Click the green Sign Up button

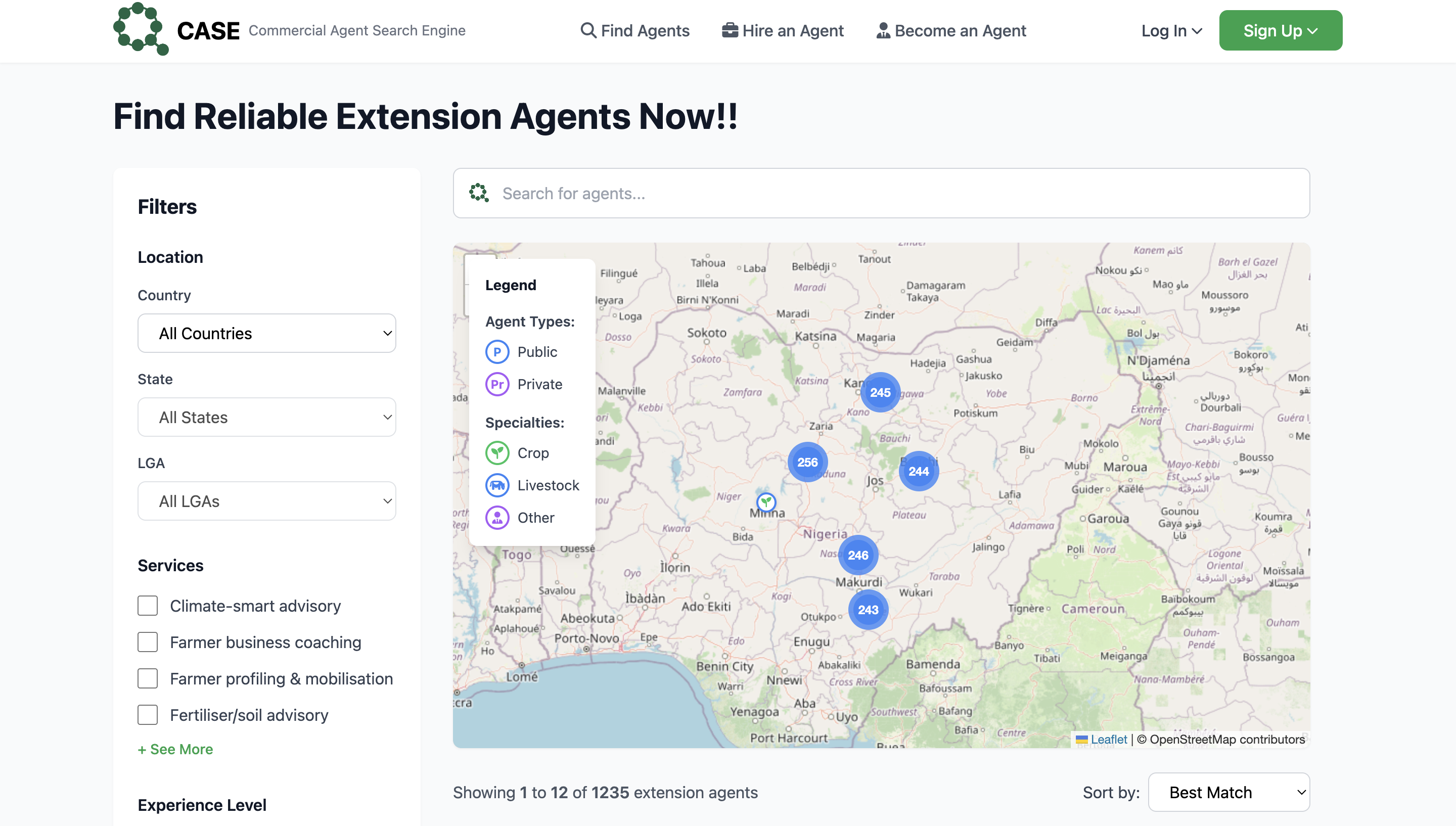coord(1280,31)
